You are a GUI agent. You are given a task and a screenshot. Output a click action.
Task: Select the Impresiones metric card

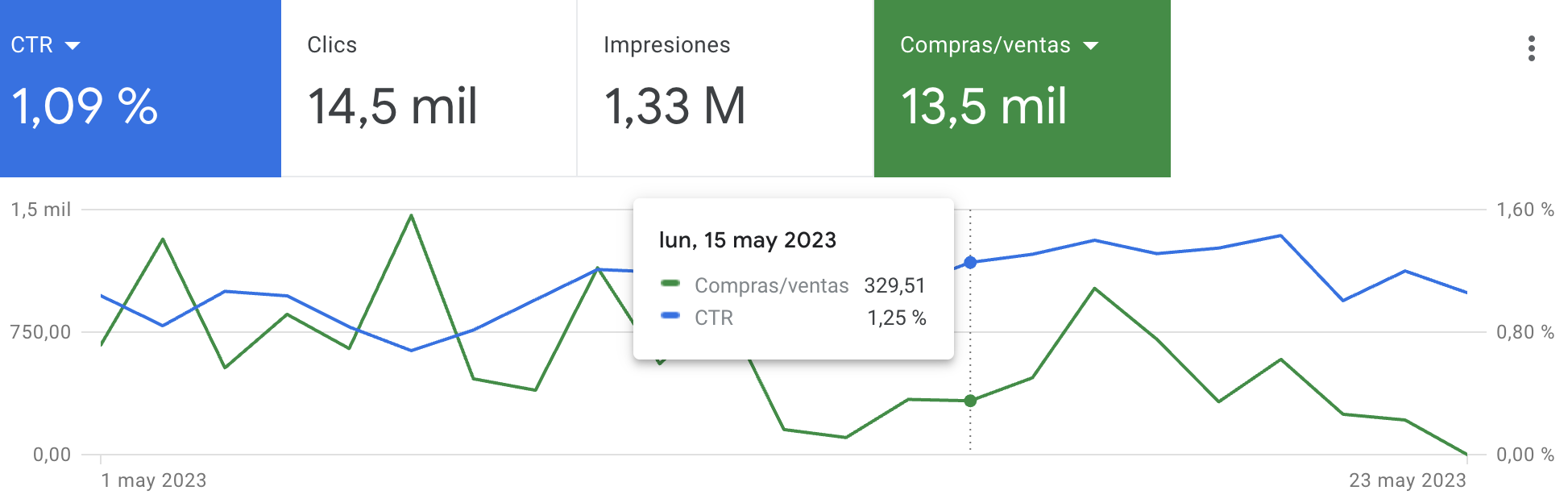(725, 88)
